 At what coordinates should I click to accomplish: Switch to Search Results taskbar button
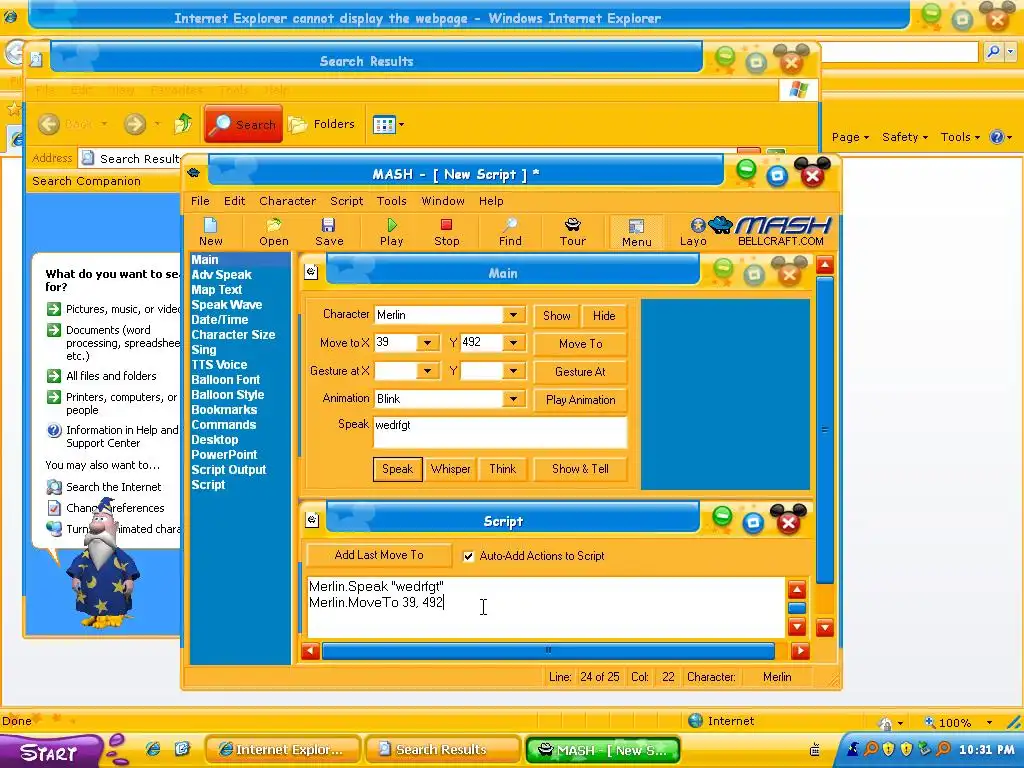[442, 750]
